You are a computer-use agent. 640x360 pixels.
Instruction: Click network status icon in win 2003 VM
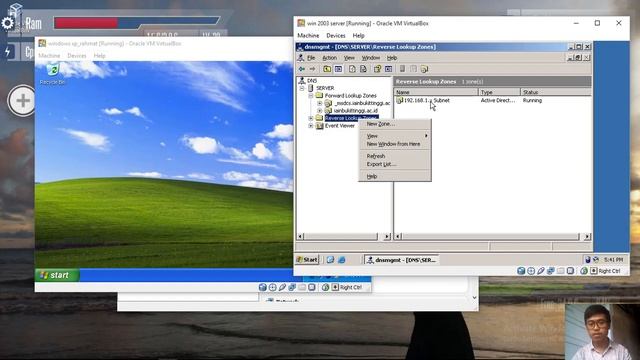[x=551, y=271]
